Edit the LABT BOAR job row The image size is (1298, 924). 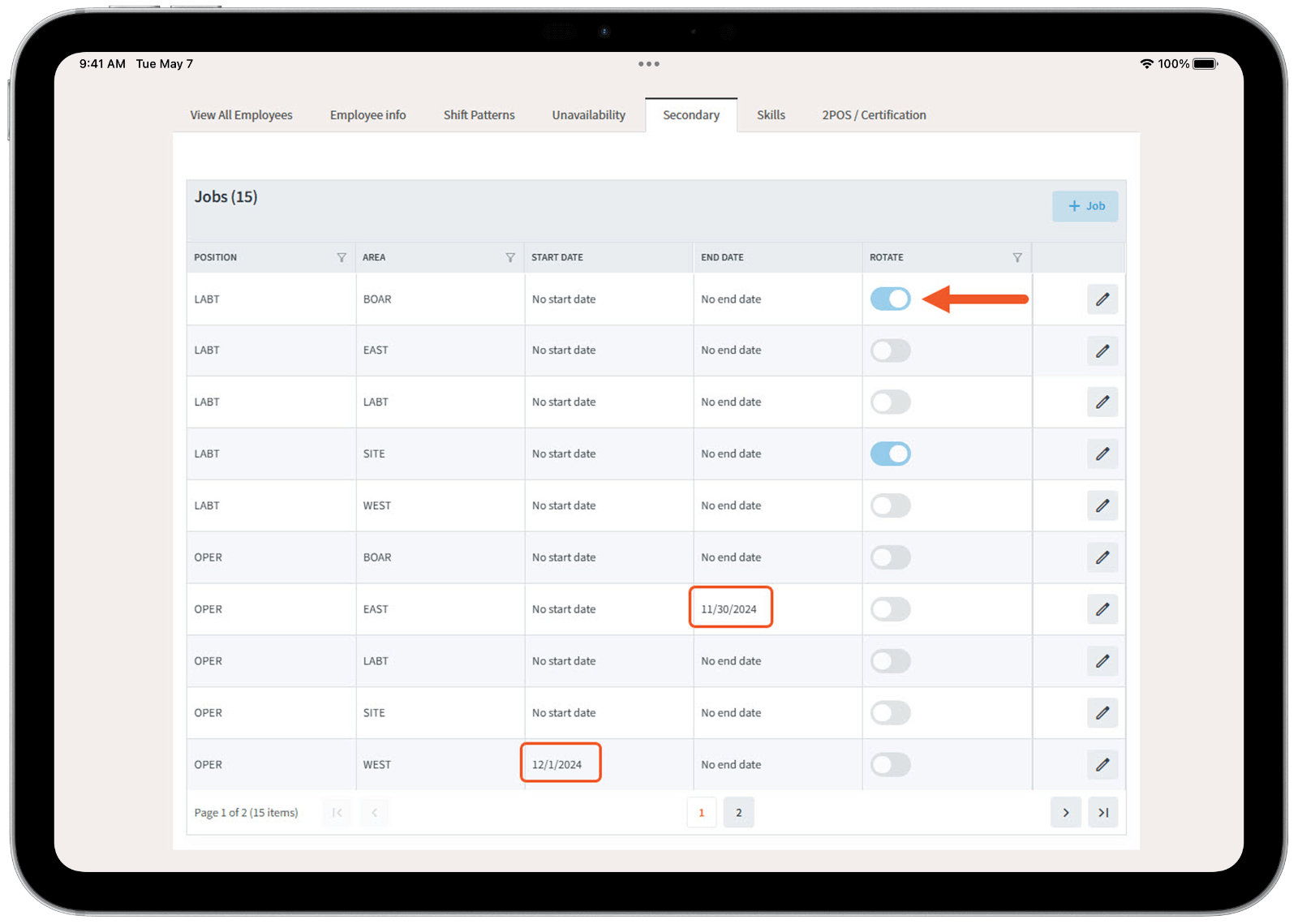pos(1102,299)
